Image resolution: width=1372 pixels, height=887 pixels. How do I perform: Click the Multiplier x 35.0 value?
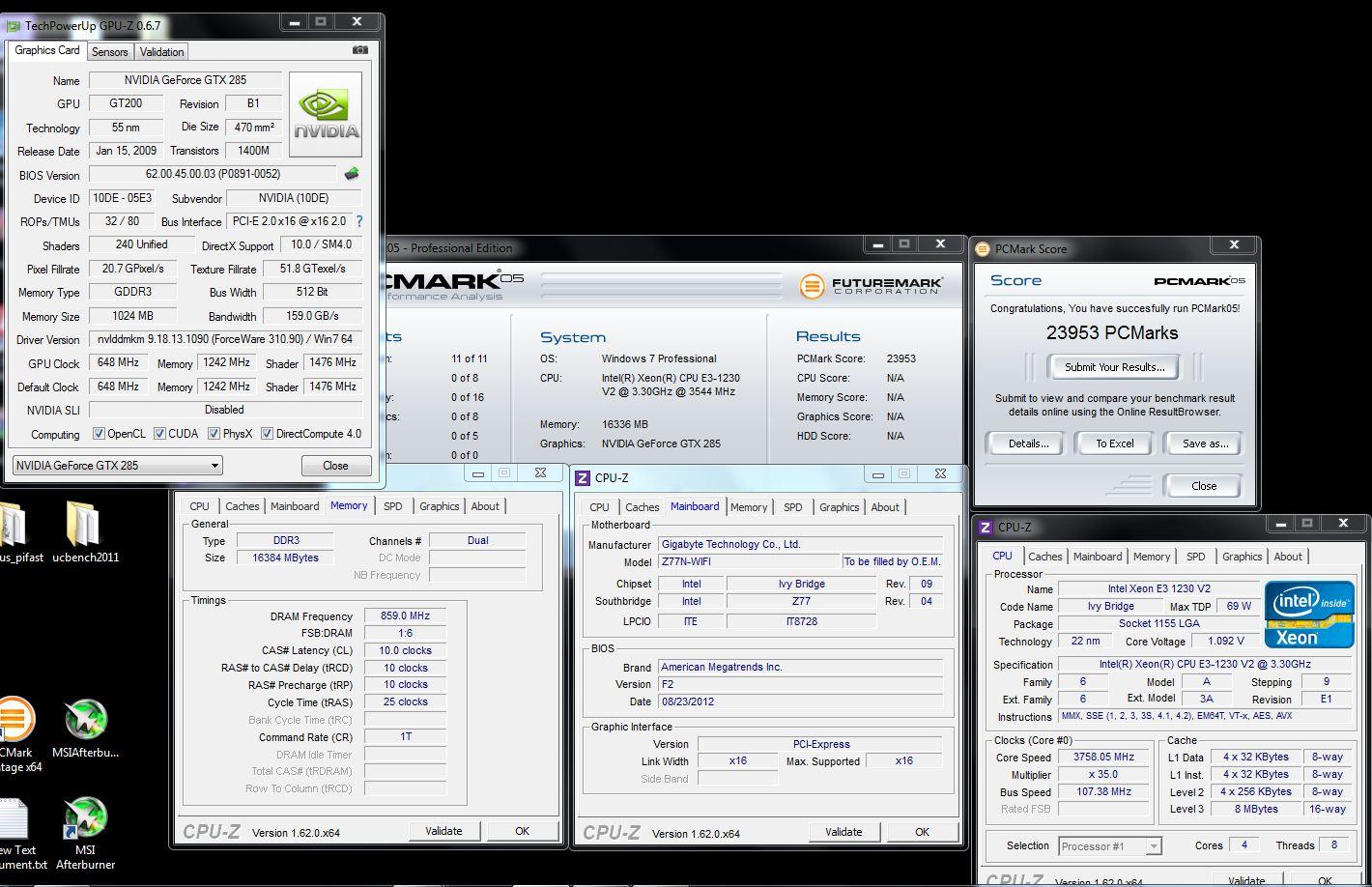click(1103, 774)
